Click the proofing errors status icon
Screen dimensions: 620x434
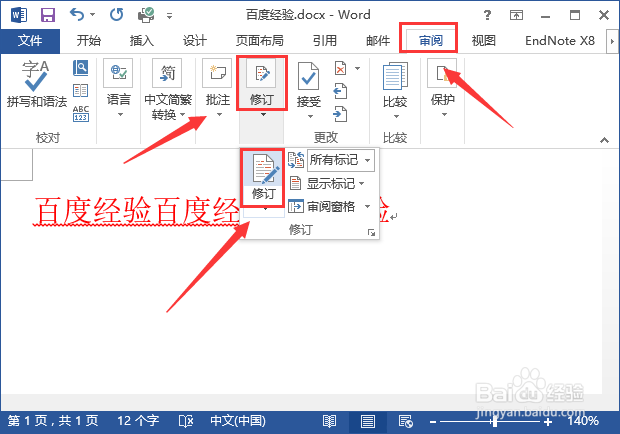(x=186, y=421)
